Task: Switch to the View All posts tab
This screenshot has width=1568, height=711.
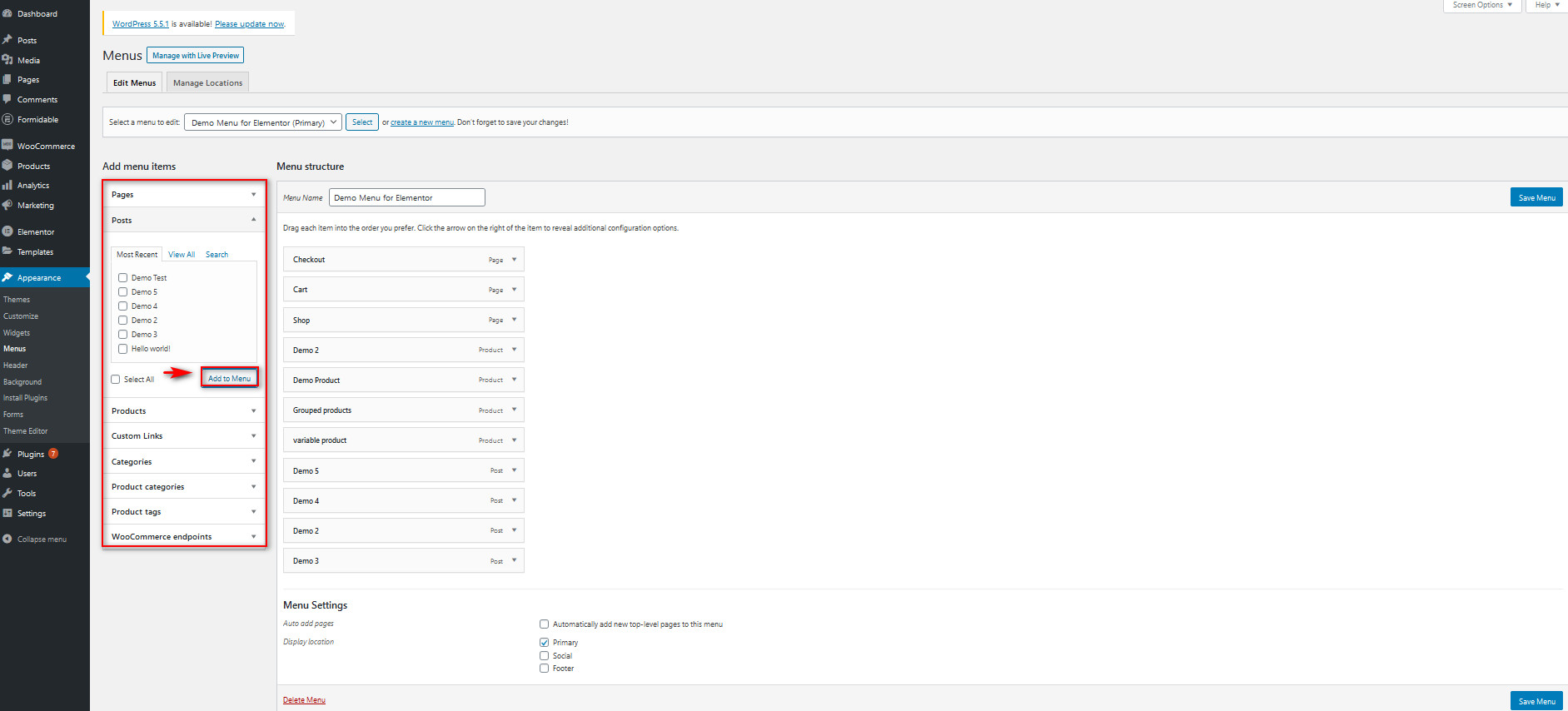Action: tap(182, 255)
